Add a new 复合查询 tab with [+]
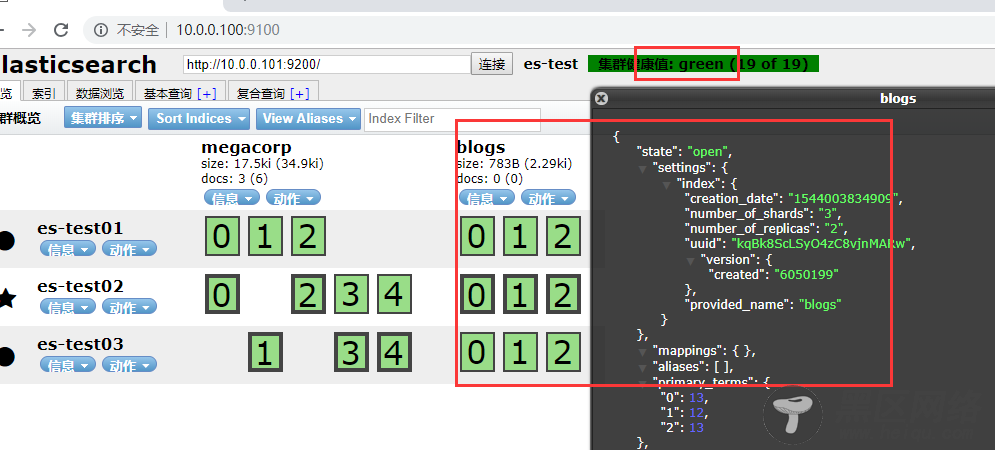The image size is (995, 450). 300,94
